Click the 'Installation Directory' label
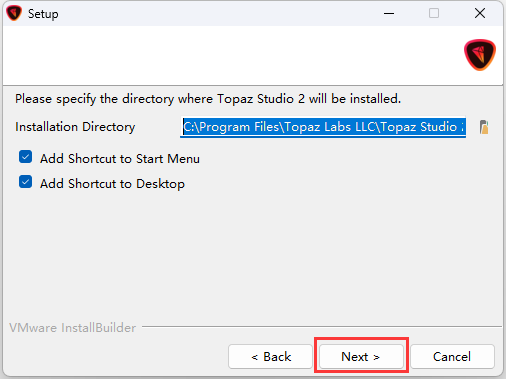The image size is (506, 379). 75,127
